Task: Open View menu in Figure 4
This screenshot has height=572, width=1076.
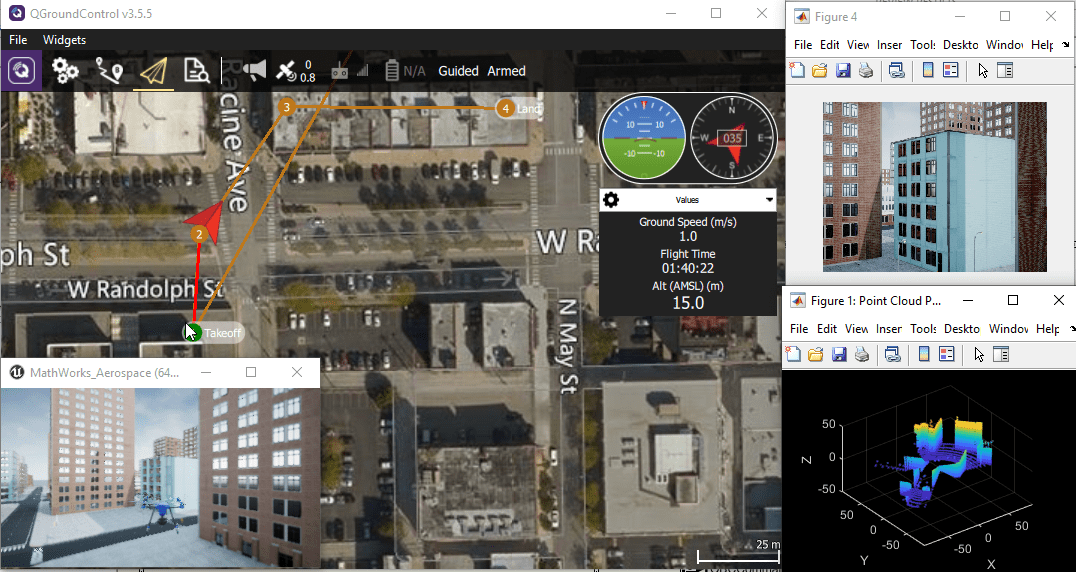Action: 858,45
